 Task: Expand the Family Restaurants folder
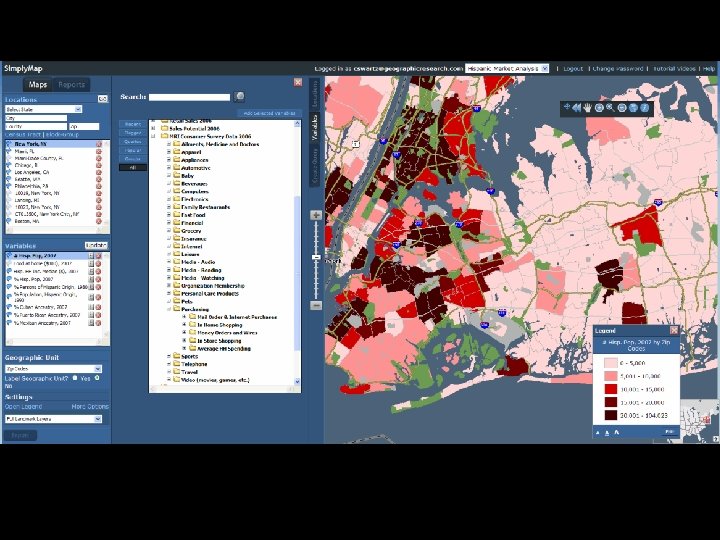coord(169,207)
